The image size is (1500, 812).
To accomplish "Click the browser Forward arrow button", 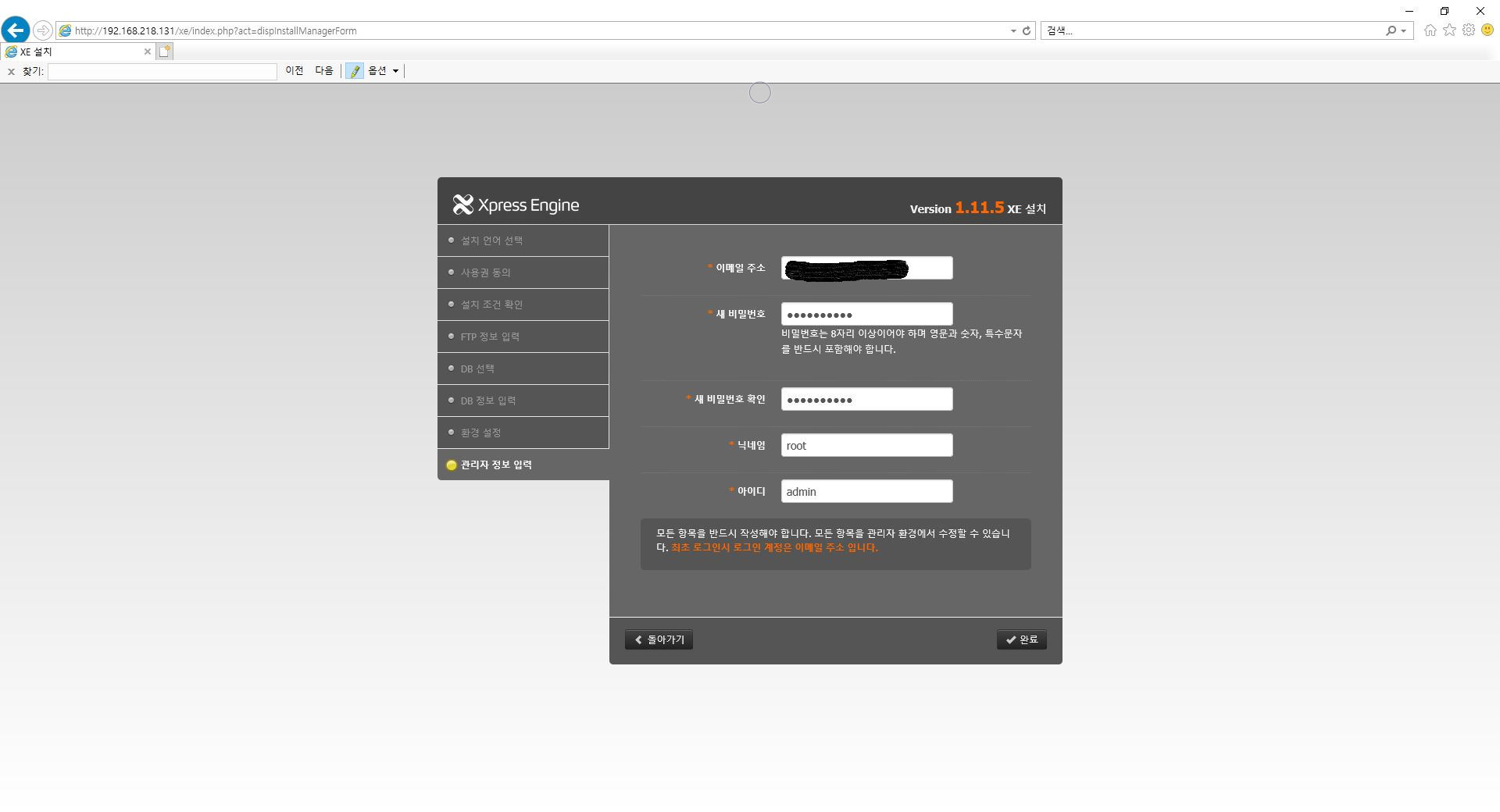I will pos(43,30).
